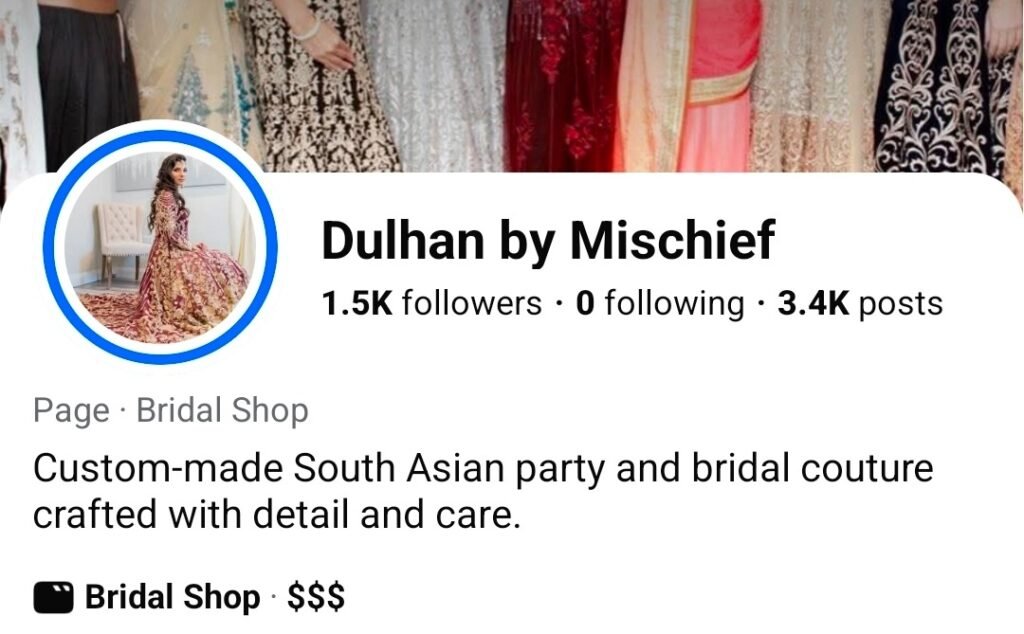Select the gray Page label
Screen dimensions: 1024x634
tap(71, 411)
